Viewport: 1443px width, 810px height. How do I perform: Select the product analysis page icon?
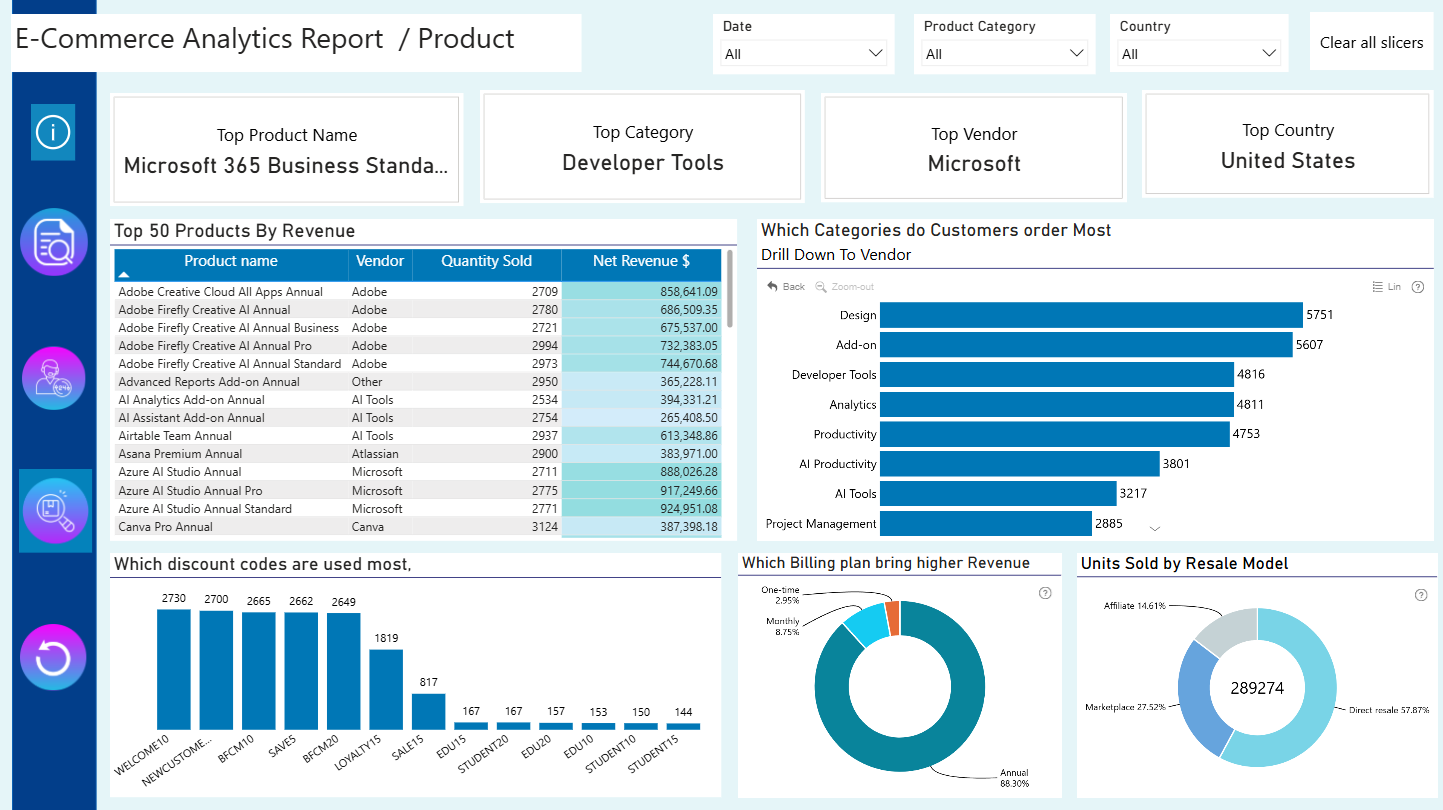pos(55,510)
